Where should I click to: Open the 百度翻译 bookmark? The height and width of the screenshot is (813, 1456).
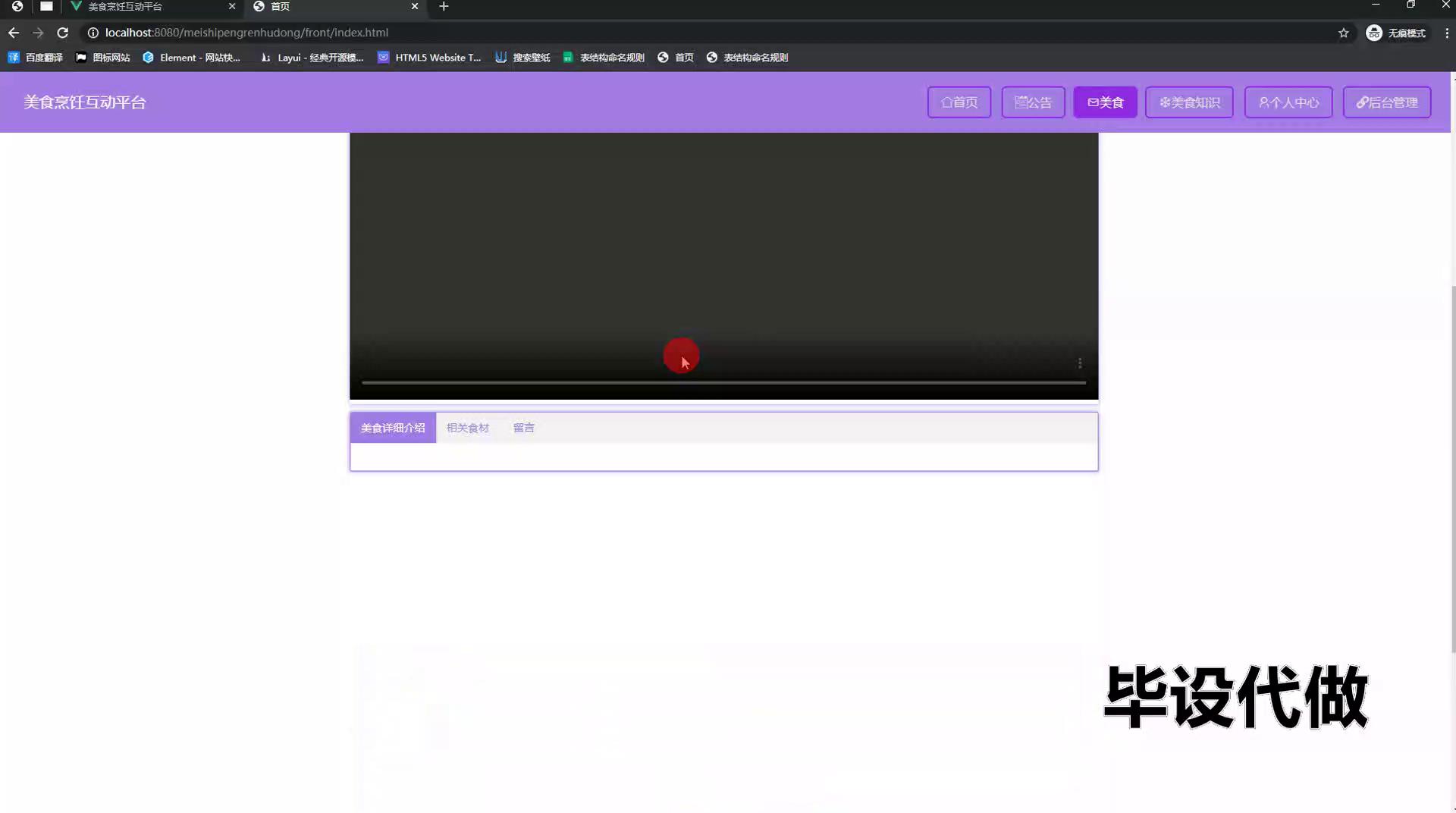tap(36, 58)
